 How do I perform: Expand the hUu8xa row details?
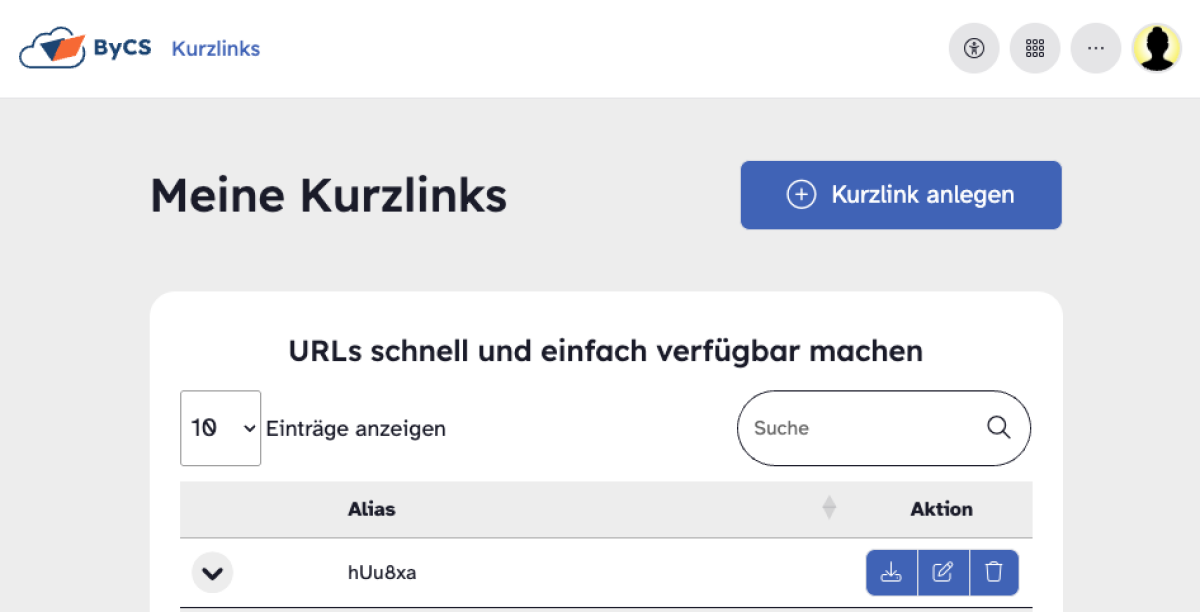[x=212, y=574]
